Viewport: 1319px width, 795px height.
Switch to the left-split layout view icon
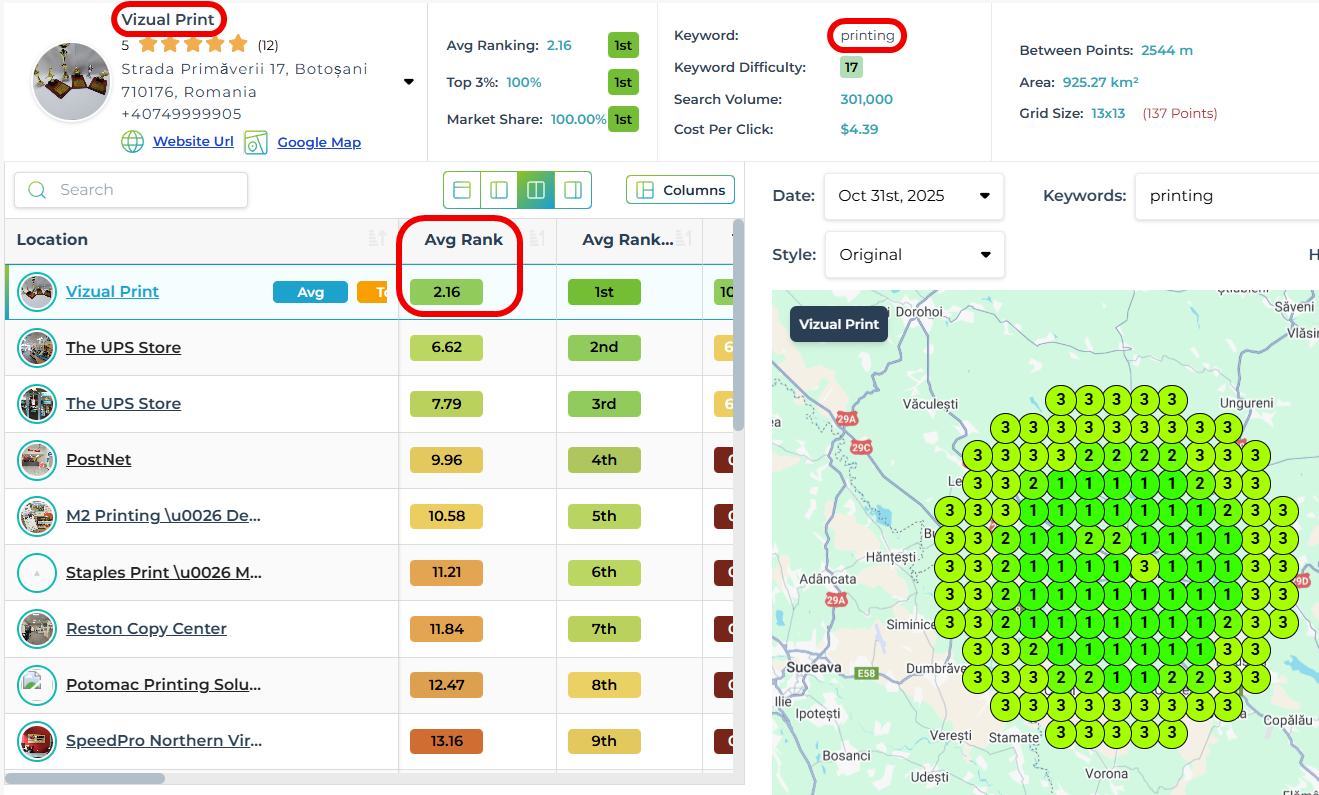click(x=498, y=188)
